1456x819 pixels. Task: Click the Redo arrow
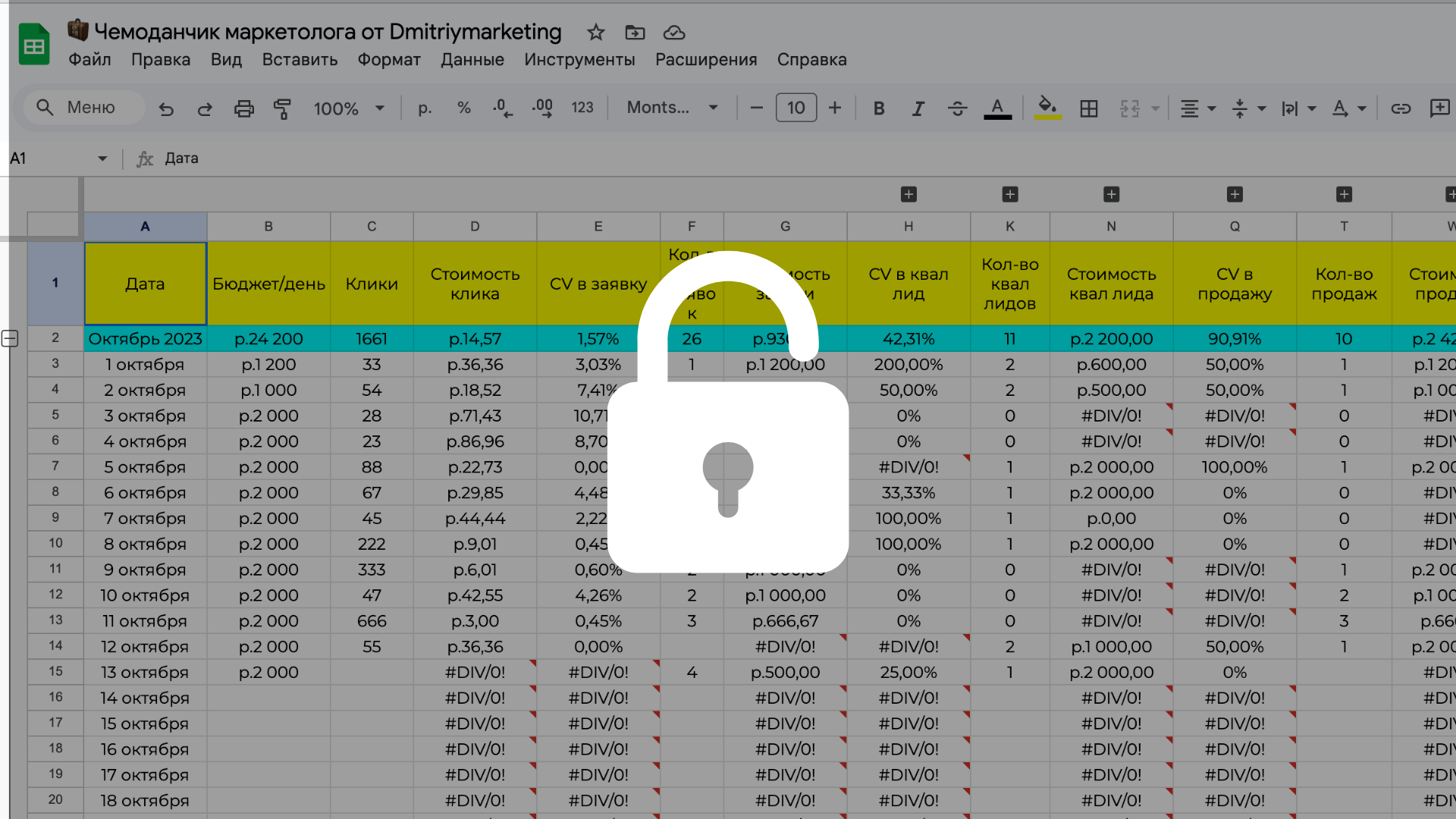(x=205, y=108)
